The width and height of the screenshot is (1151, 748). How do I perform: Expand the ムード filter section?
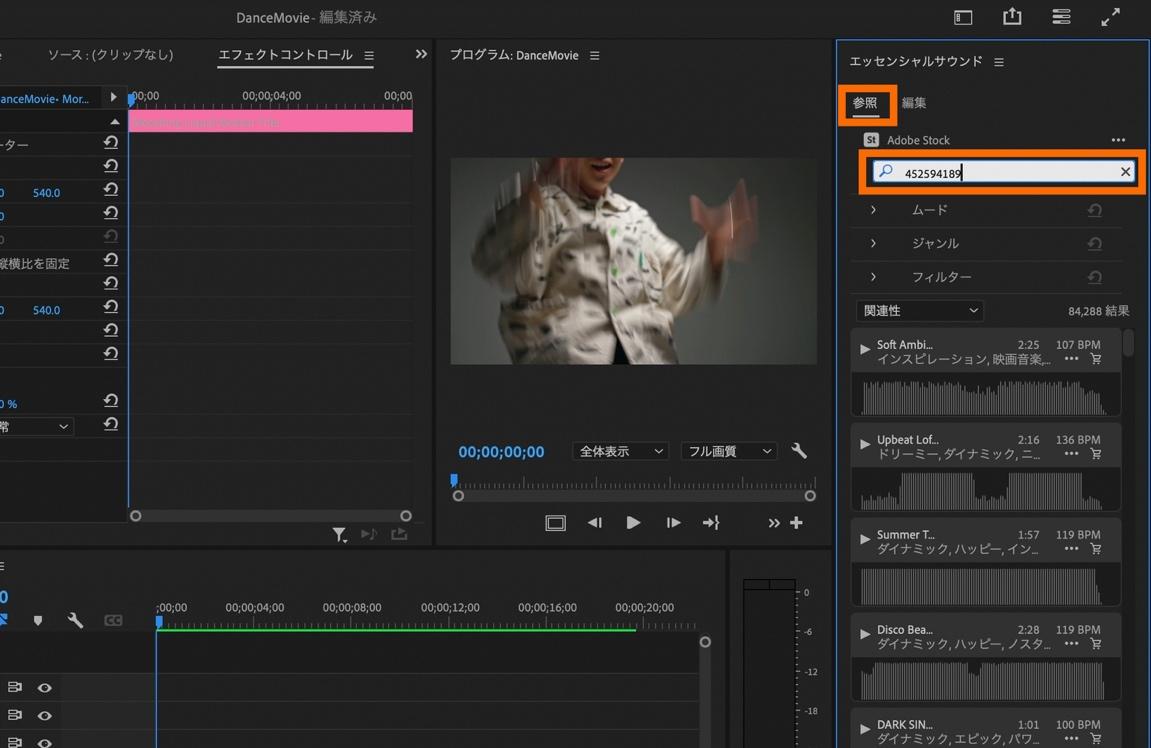(x=873, y=210)
